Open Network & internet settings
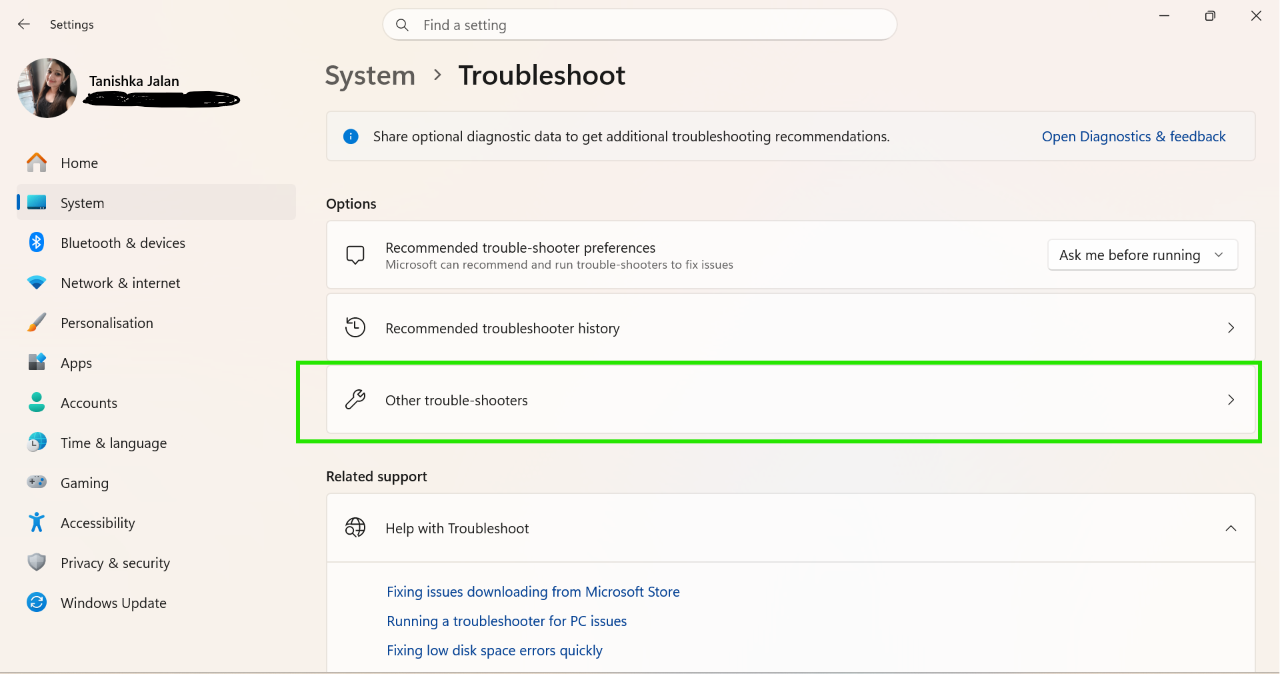This screenshot has height=675, width=1280. point(156,283)
